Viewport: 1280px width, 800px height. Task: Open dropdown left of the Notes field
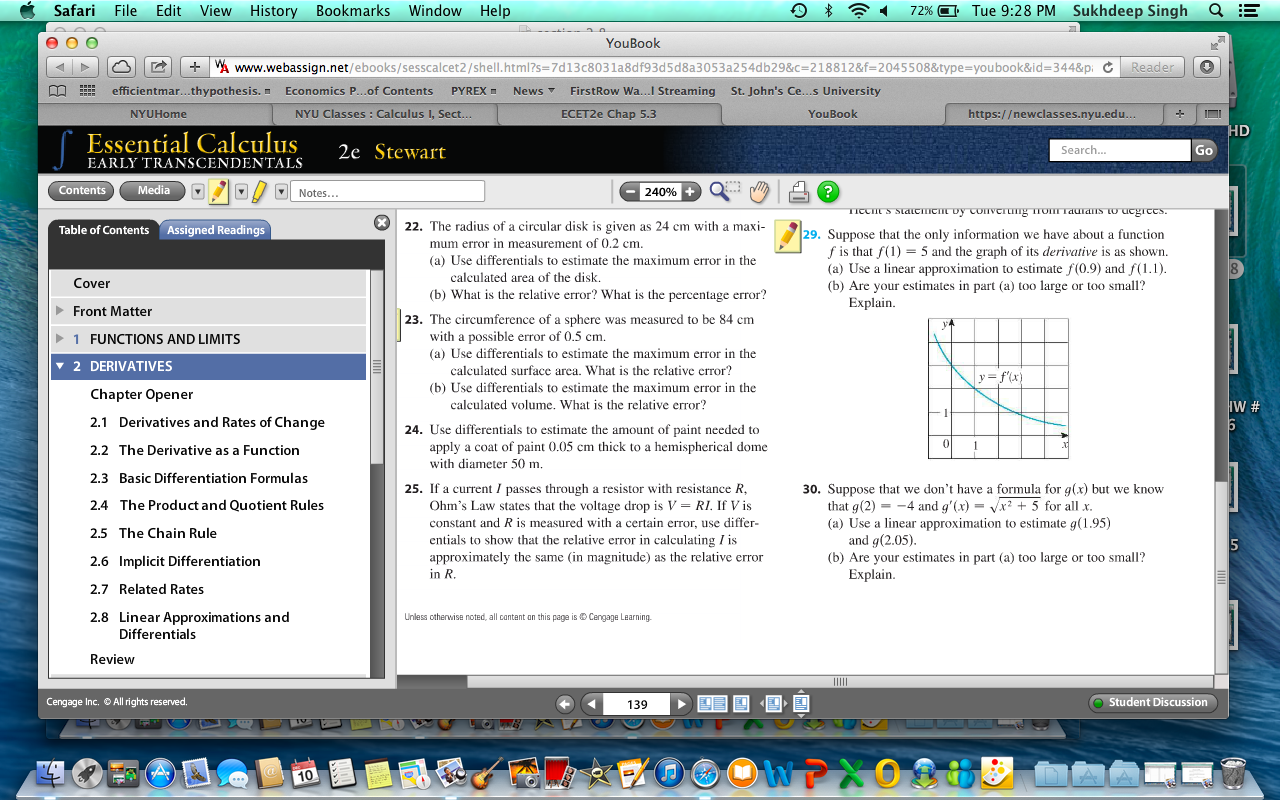[281, 191]
